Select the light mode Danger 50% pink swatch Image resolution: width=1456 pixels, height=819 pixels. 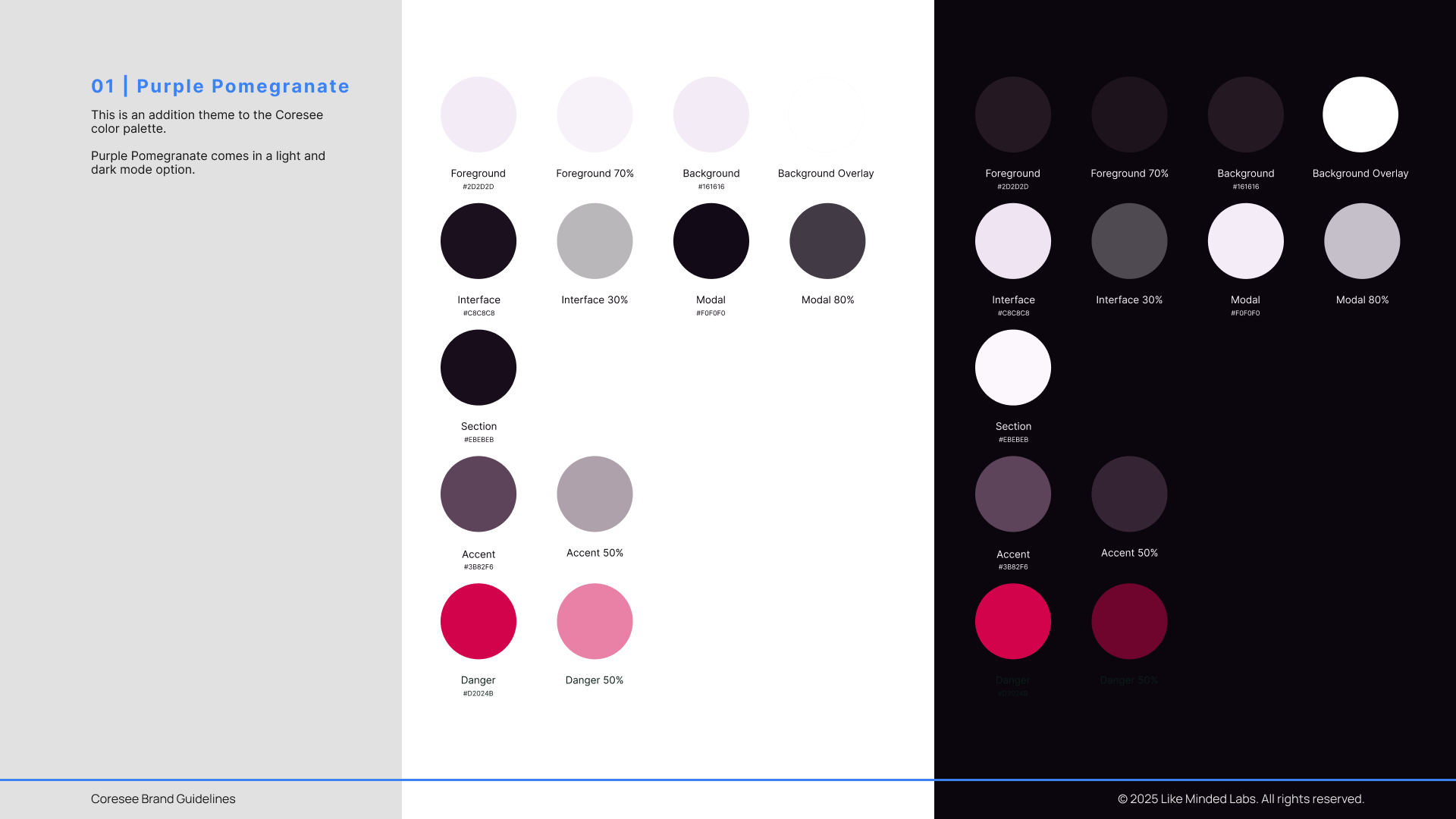point(595,621)
